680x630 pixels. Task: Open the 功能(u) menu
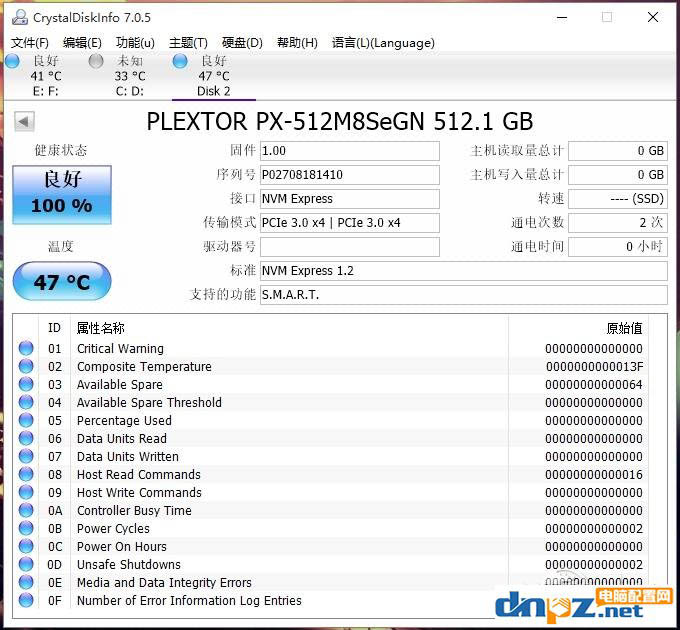click(135, 42)
